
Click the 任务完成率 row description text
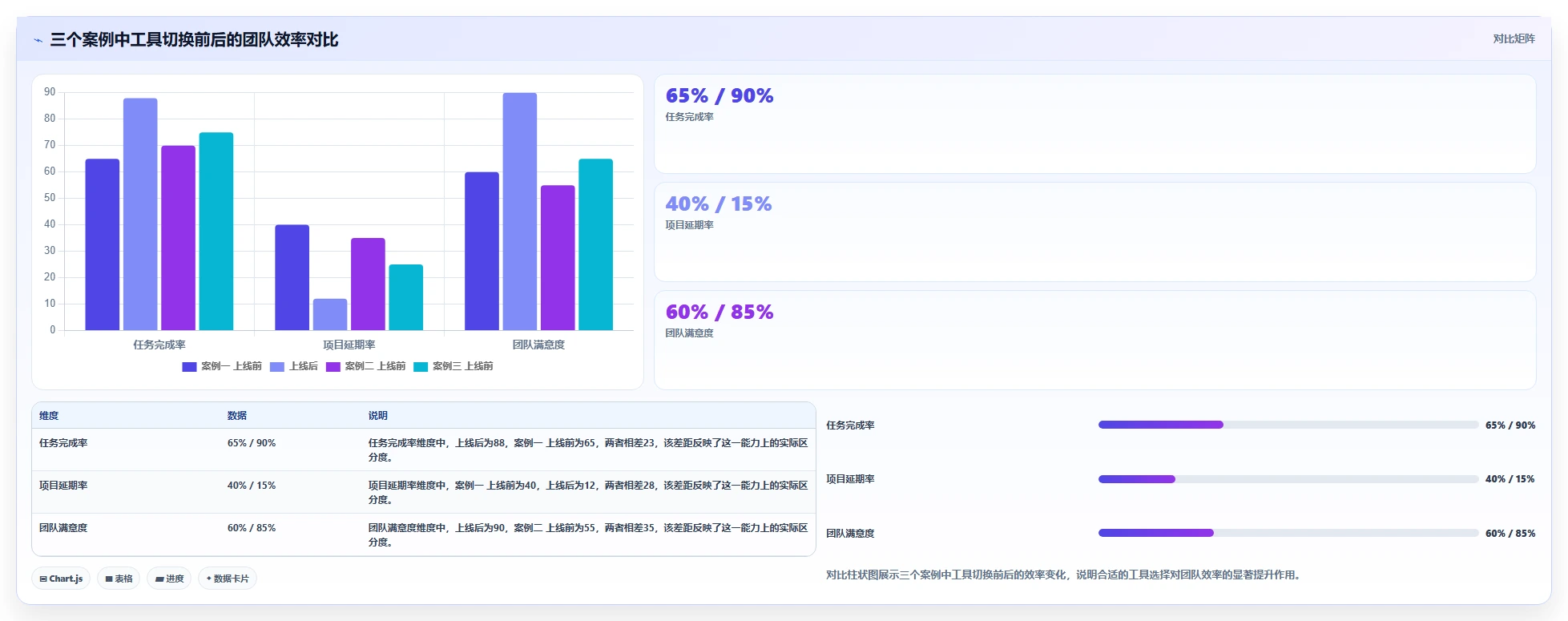588,450
